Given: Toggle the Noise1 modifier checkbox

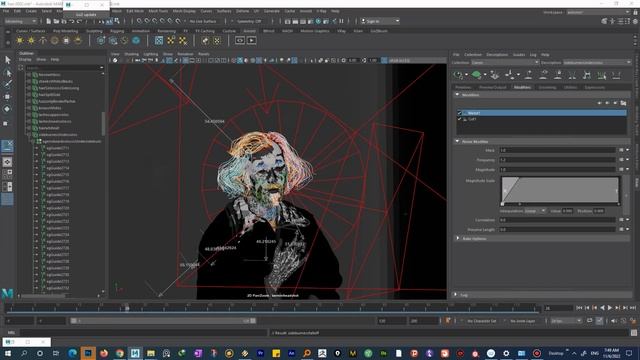Looking at the screenshot, I should click(x=460, y=113).
